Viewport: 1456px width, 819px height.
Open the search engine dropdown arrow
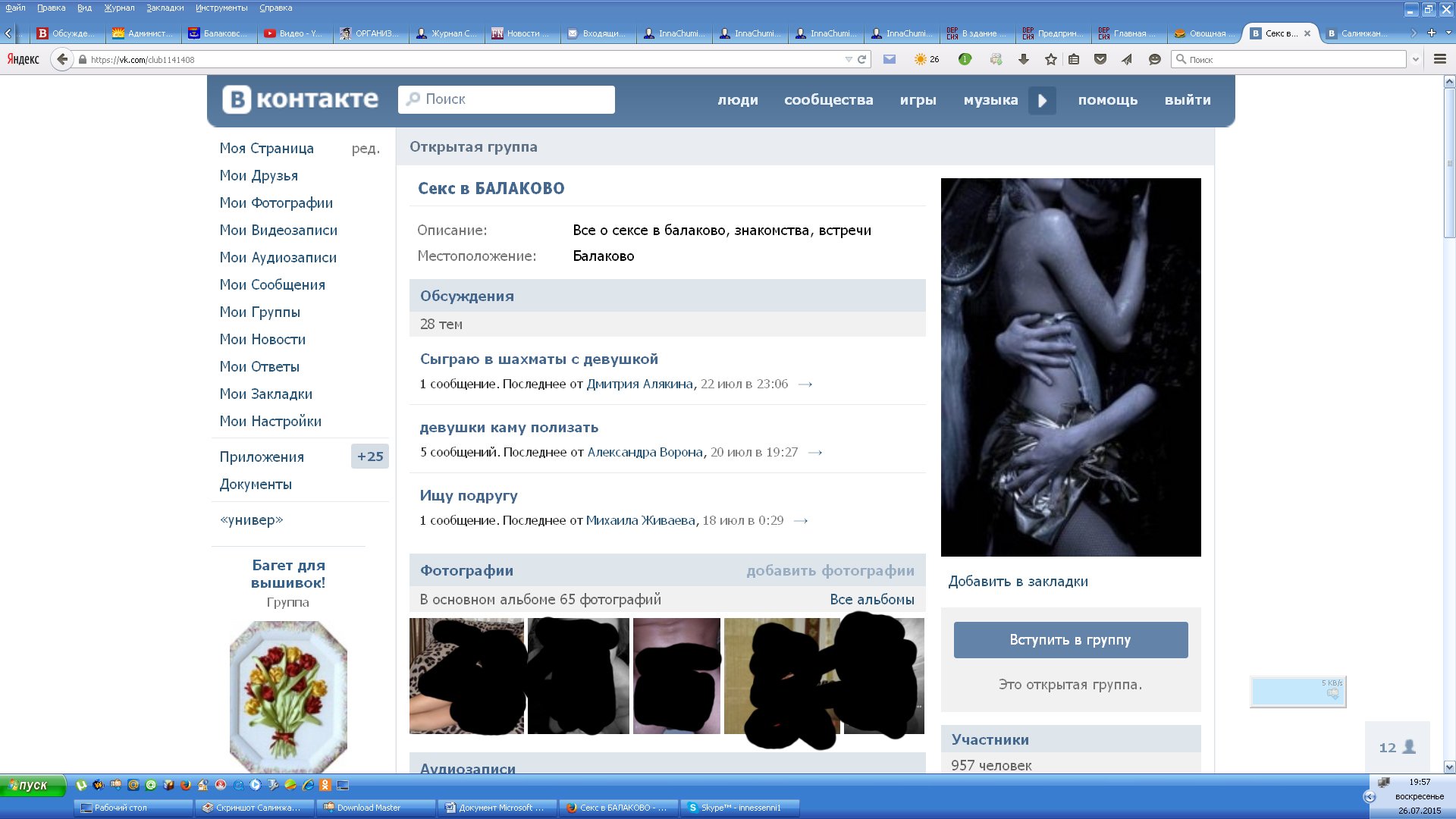pyautogui.click(x=1415, y=59)
